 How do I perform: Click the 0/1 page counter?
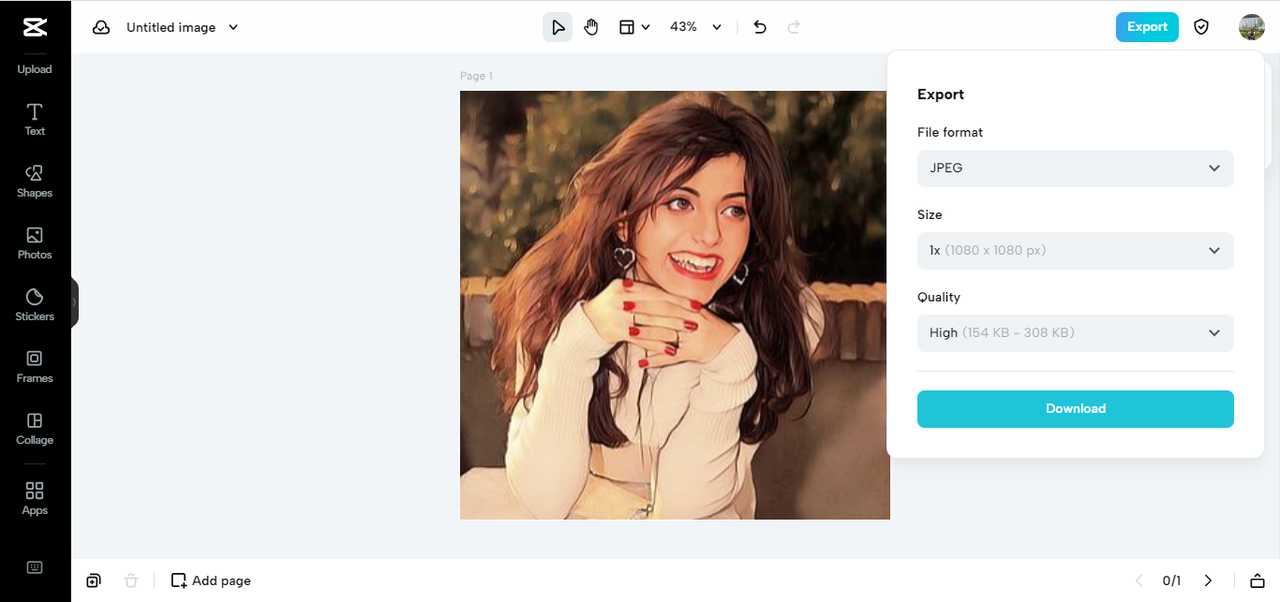coord(1172,581)
